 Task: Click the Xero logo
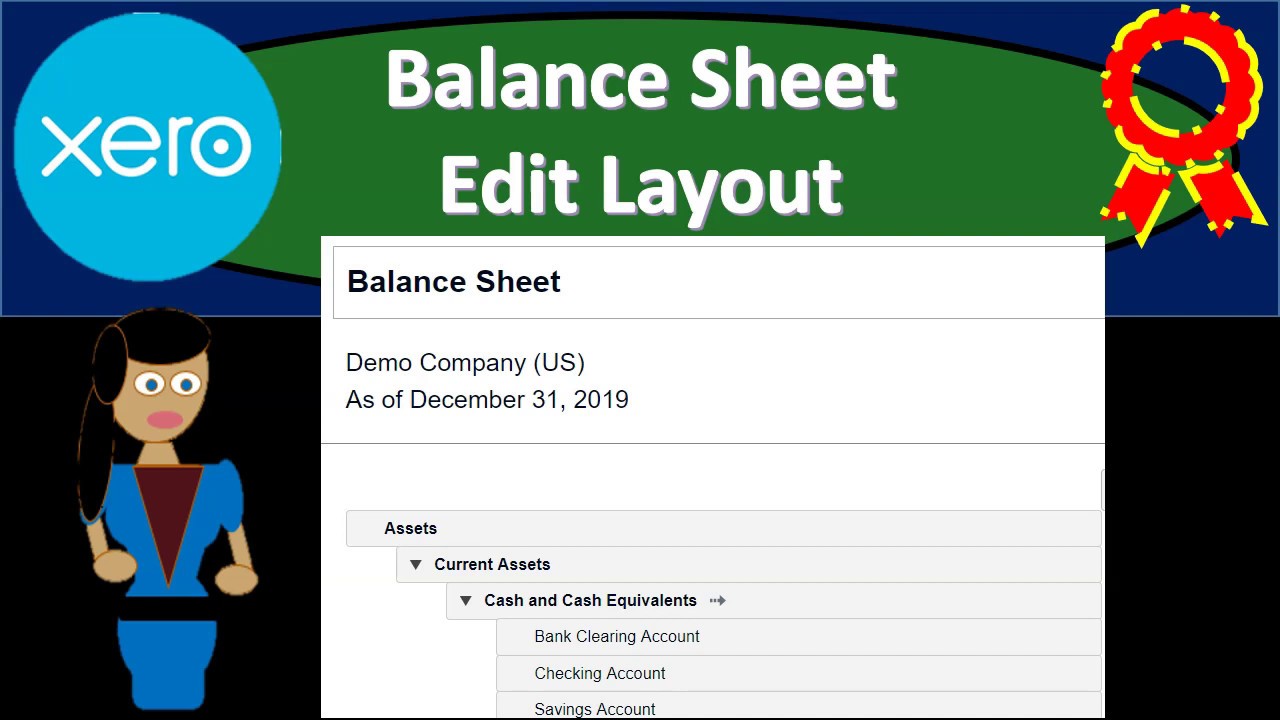147,147
